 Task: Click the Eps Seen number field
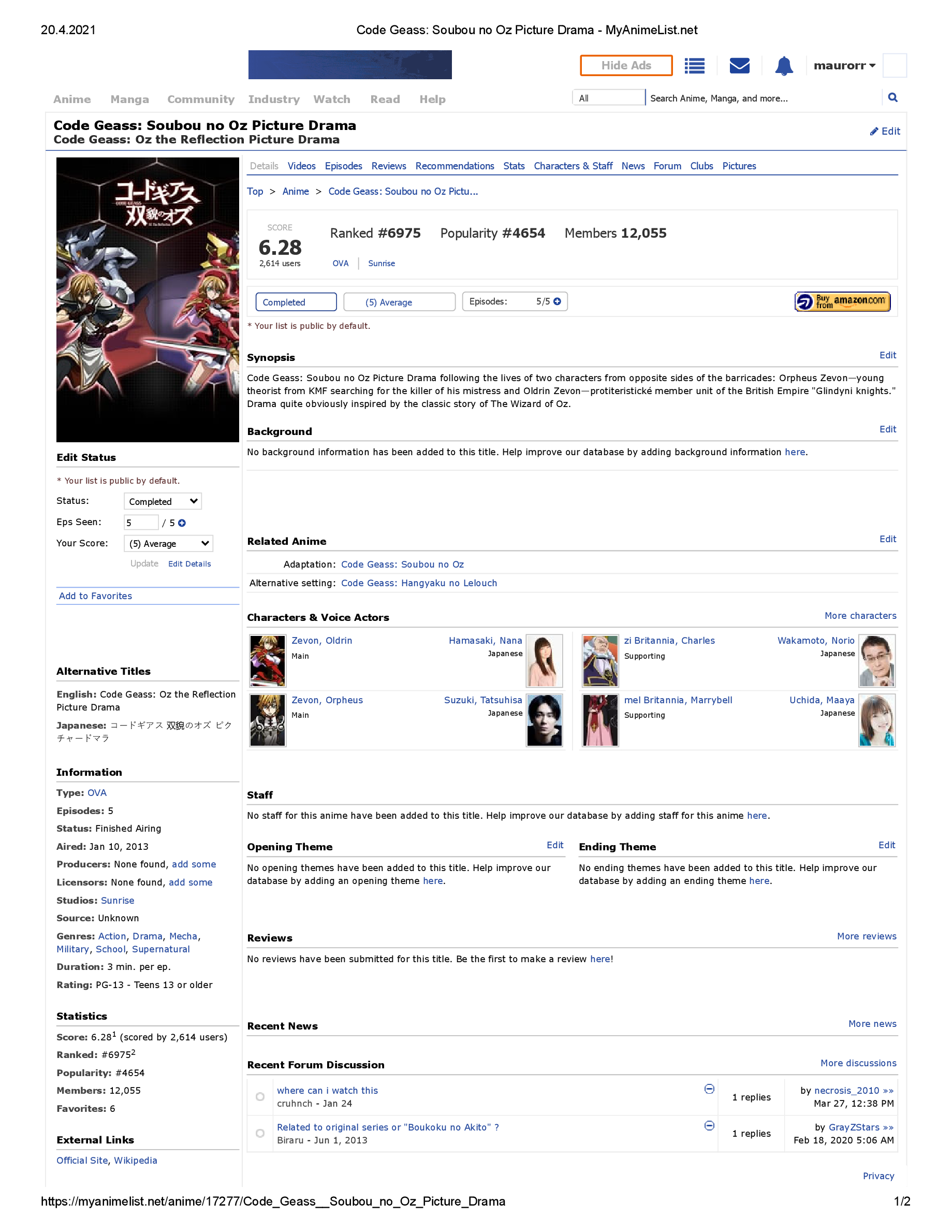(141, 523)
